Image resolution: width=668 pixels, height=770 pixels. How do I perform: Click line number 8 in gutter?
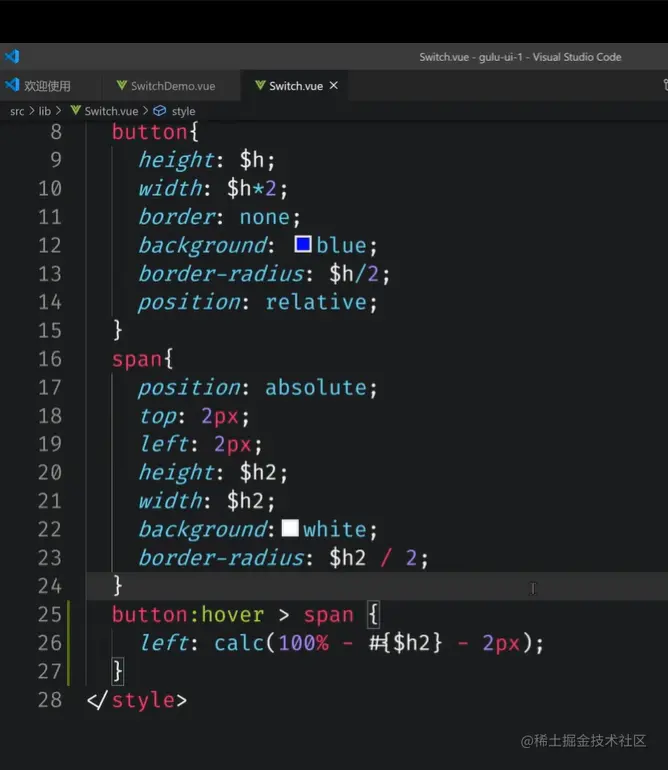[56, 132]
